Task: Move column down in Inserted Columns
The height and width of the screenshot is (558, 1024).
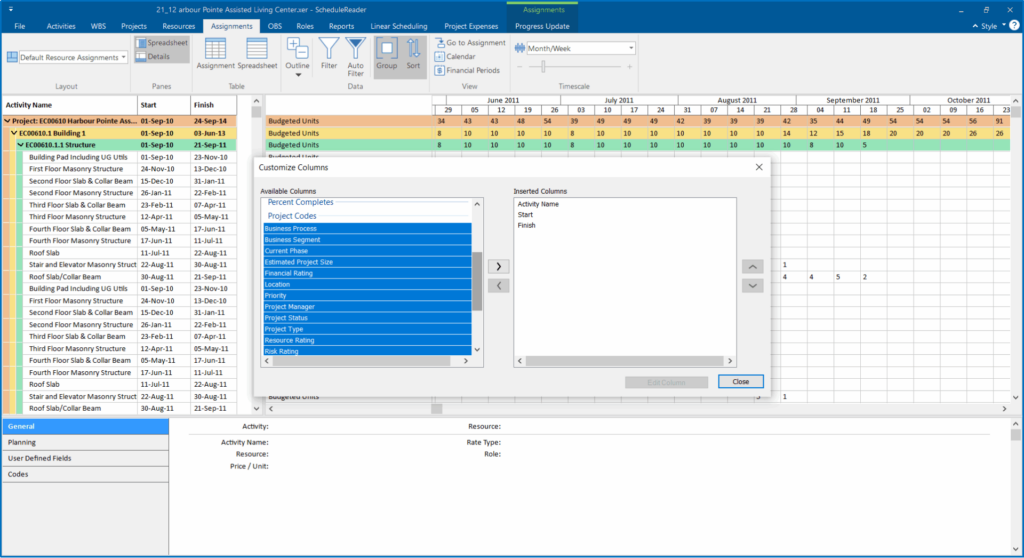Action: 752,286
